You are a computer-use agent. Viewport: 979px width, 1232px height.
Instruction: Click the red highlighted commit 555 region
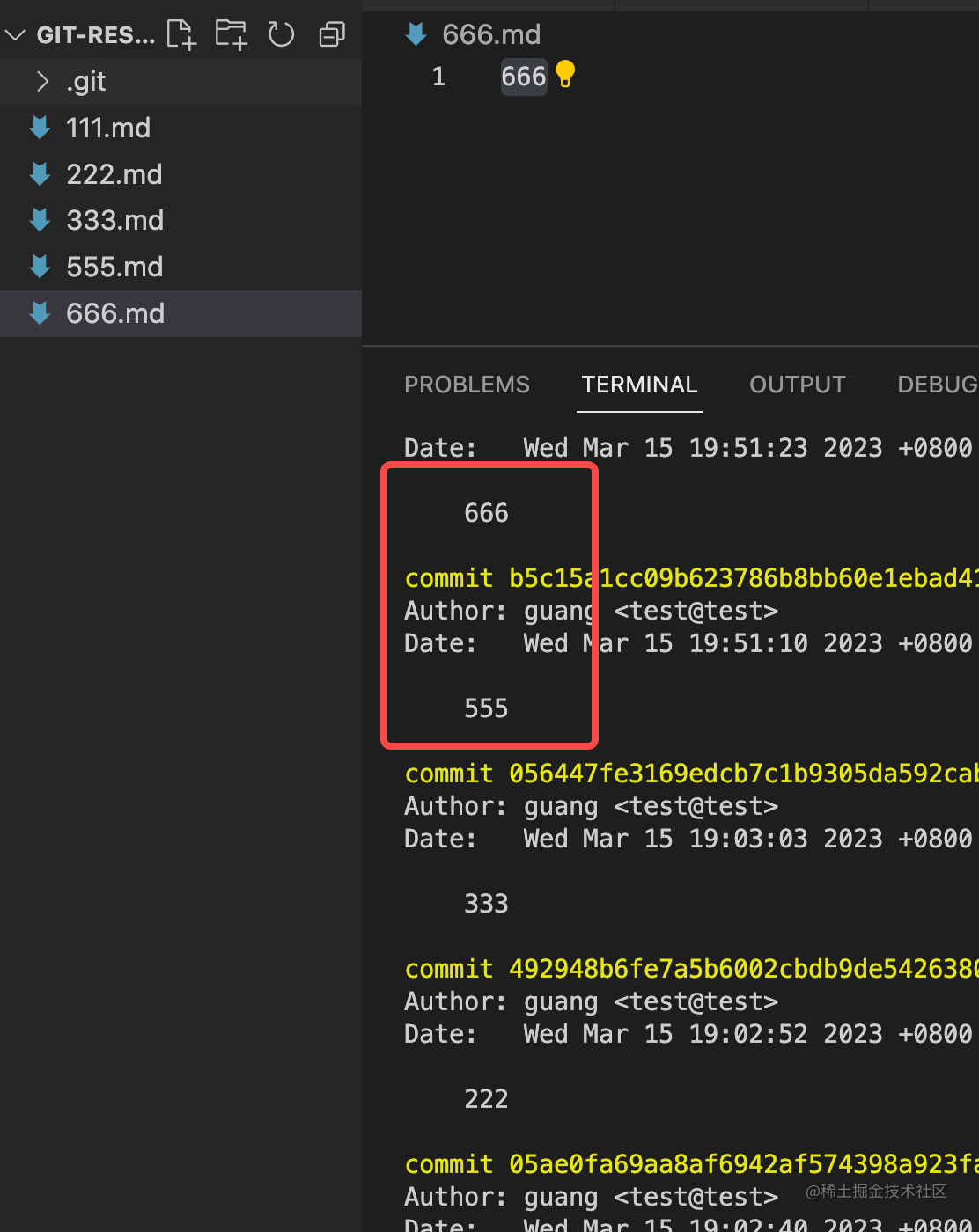click(489, 605)
